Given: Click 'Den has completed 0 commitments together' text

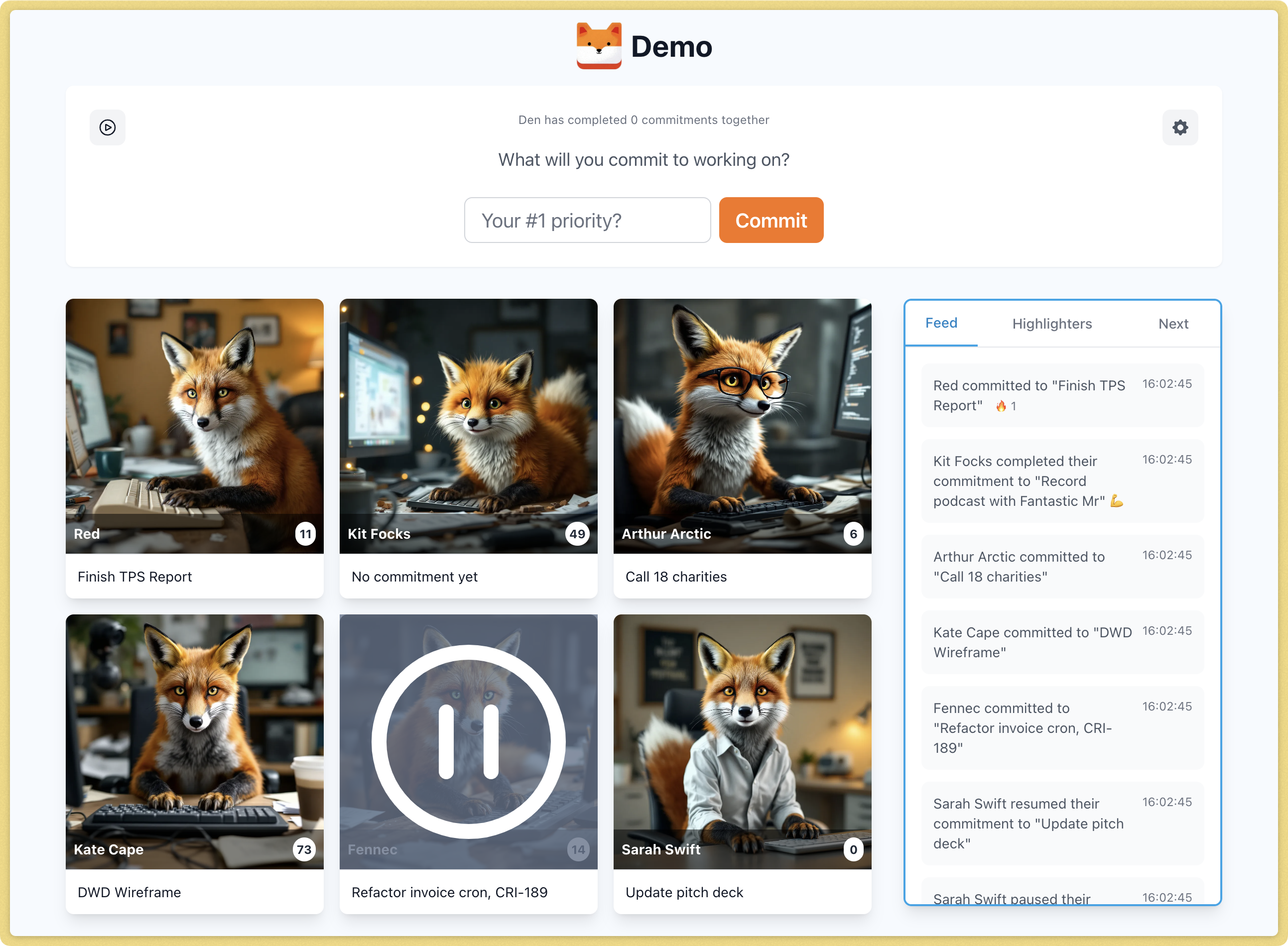Looking at the screenshot, I should coord(644,119).
